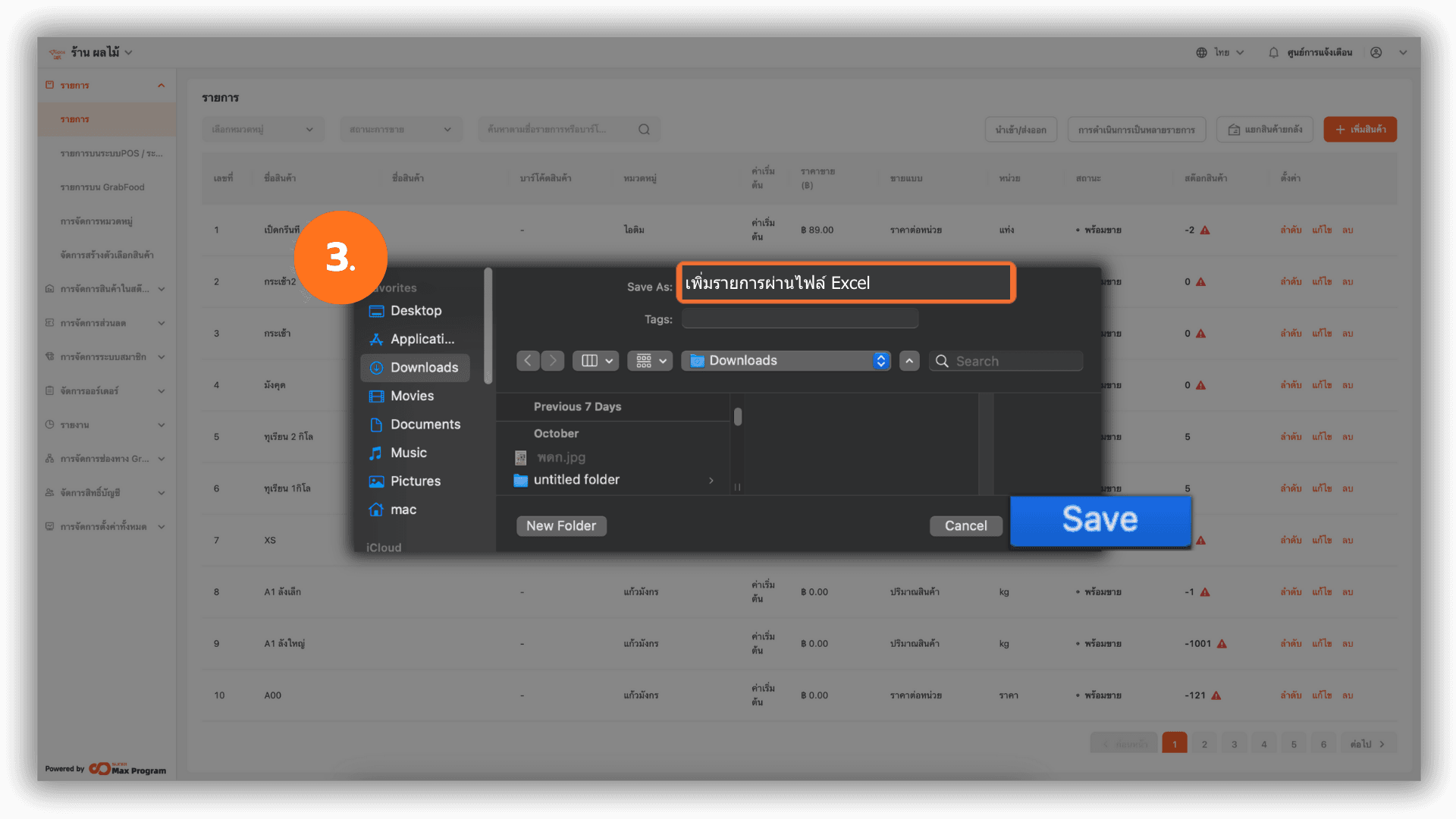Click Cancel in the save dialog

(965, 526)
